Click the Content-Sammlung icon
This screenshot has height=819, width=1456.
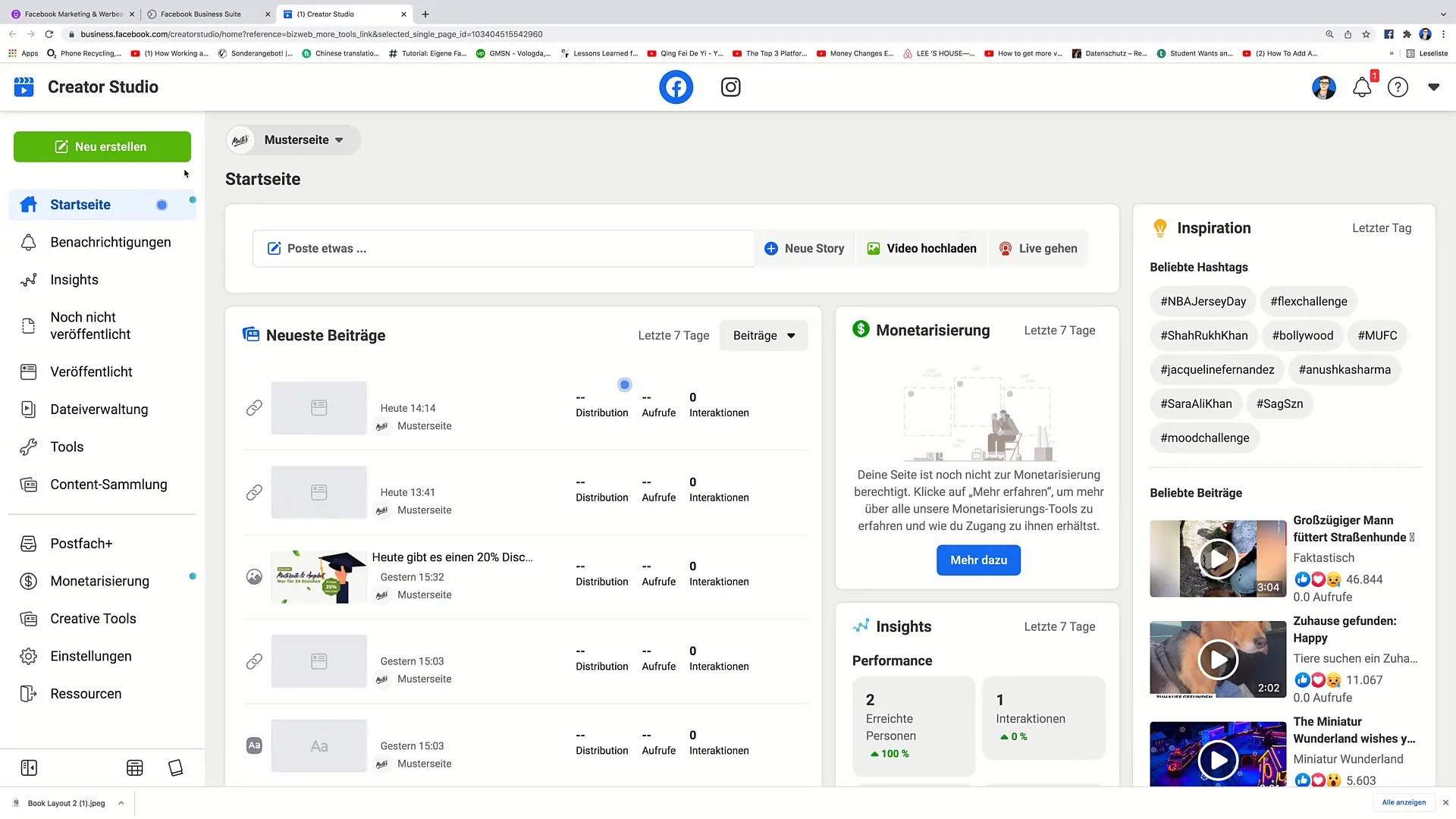click(x=29, y=485)
